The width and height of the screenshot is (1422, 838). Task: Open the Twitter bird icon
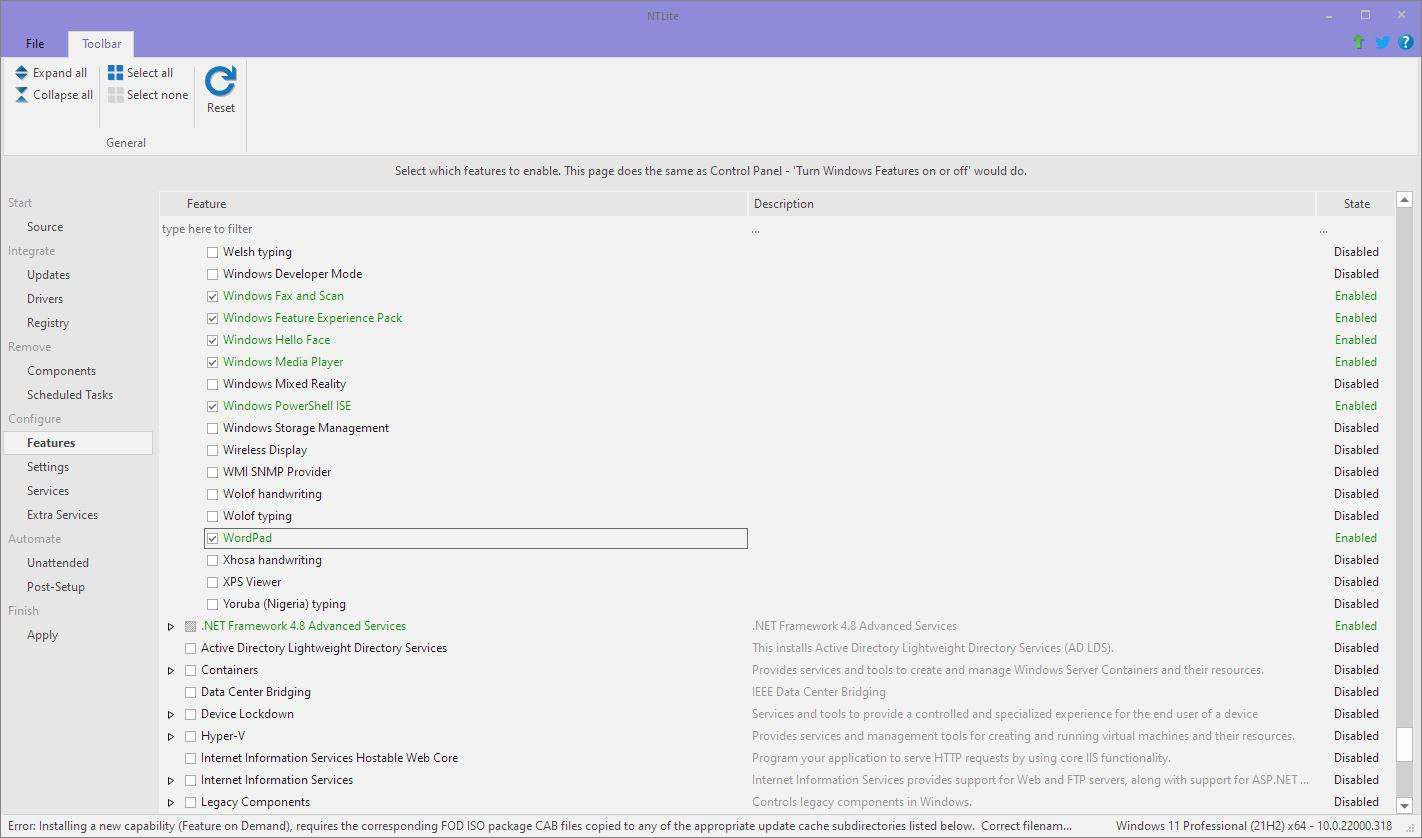click(x=1382, y=42)
